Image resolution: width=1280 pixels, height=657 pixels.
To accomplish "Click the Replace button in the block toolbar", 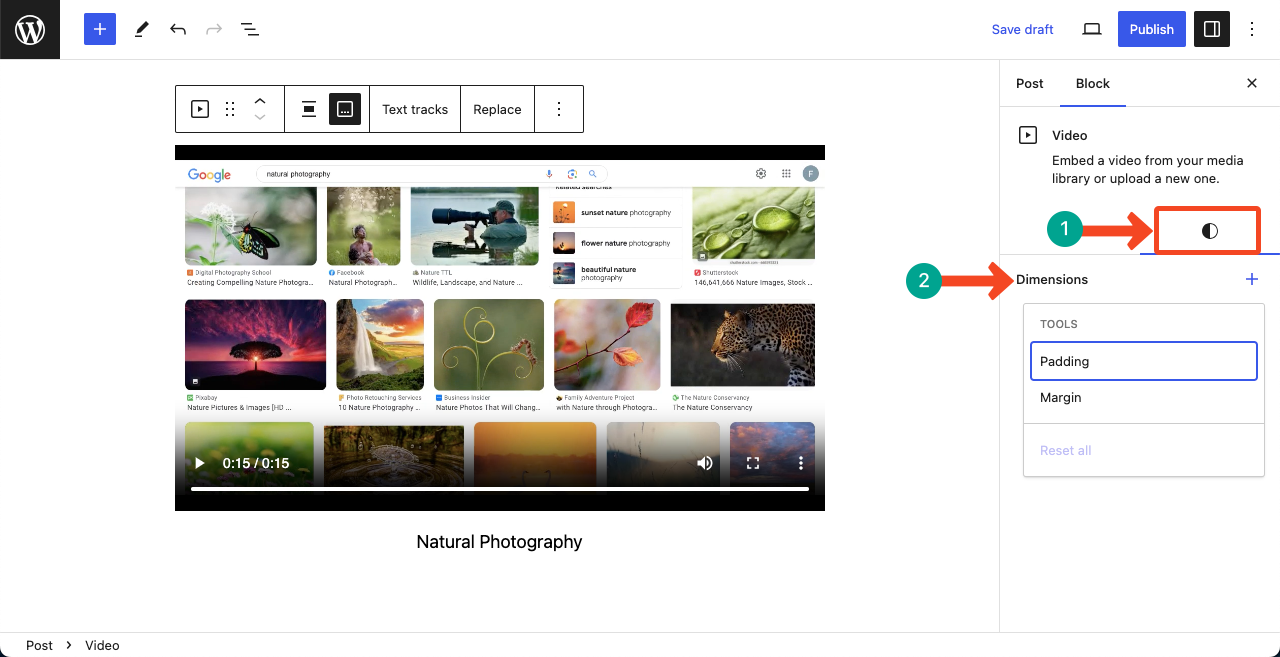I will click(497, 108).
